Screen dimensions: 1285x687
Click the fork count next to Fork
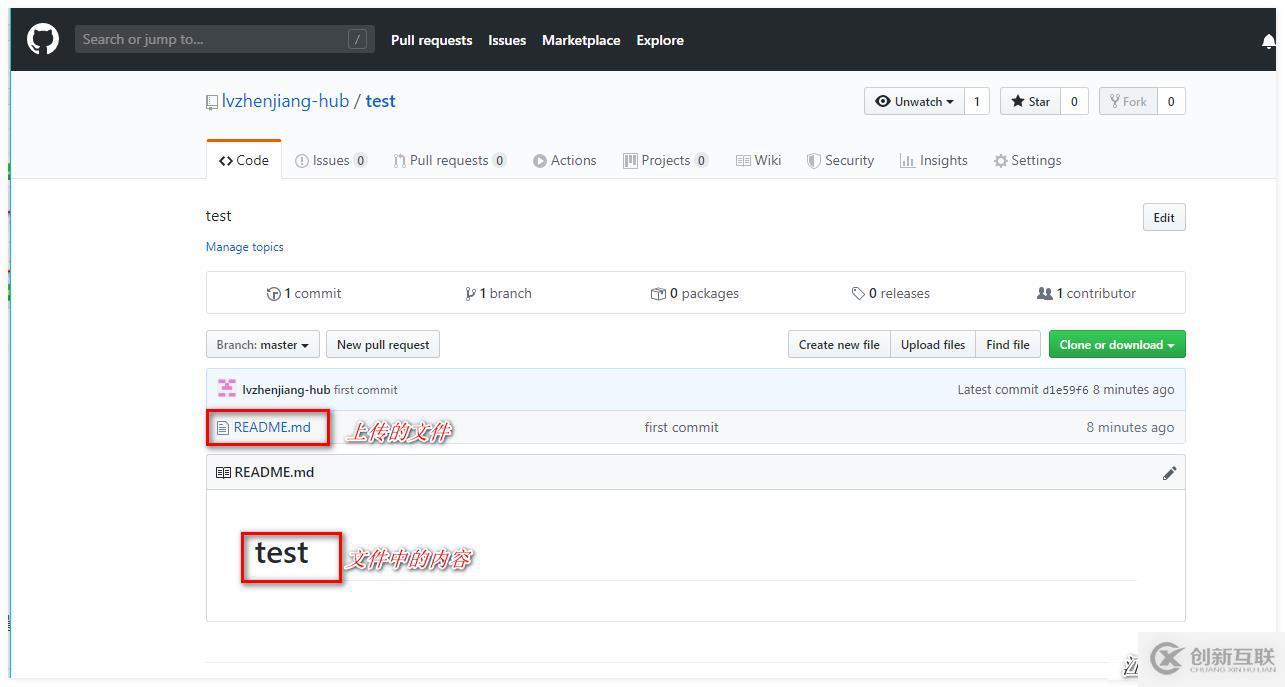[1171, 101]
